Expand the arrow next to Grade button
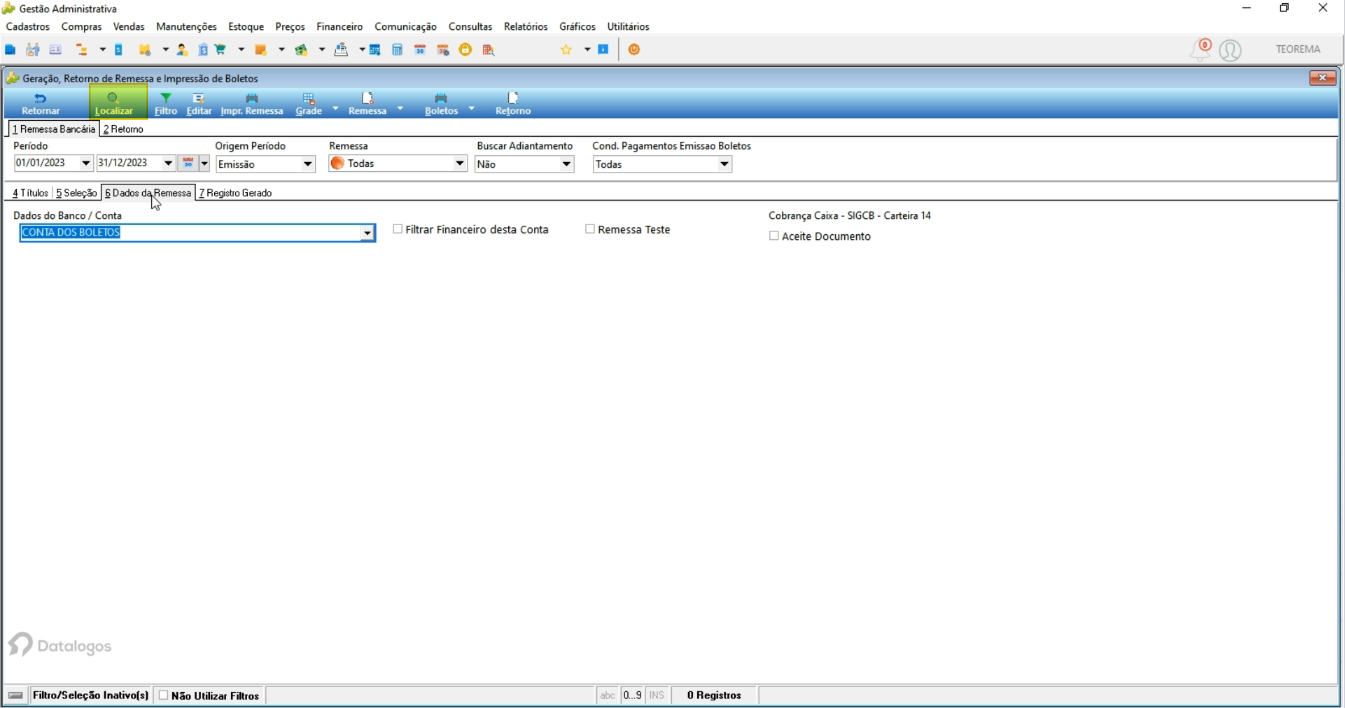Image resolution: width=1345 pixels, height=708 pixels. click(335, 108)
